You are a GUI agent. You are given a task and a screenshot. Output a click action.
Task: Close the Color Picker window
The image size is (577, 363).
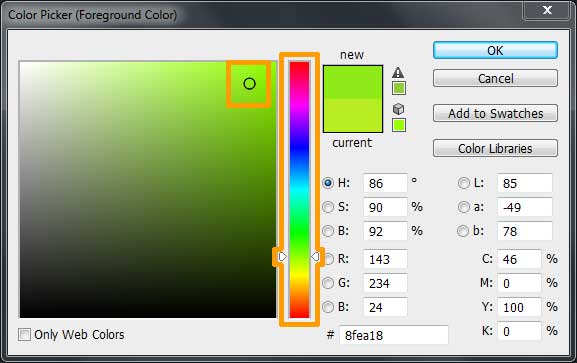click(x=547, y=10)
